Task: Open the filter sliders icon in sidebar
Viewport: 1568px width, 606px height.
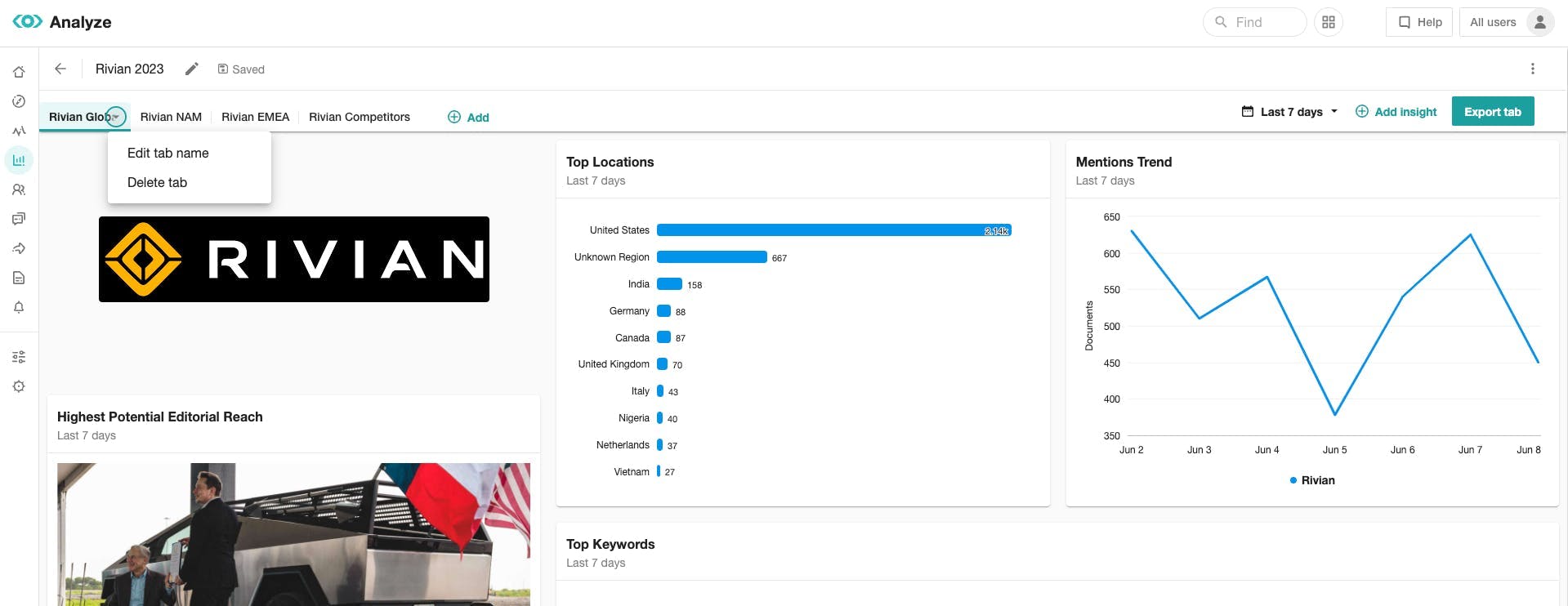Action: click(19, 357)
